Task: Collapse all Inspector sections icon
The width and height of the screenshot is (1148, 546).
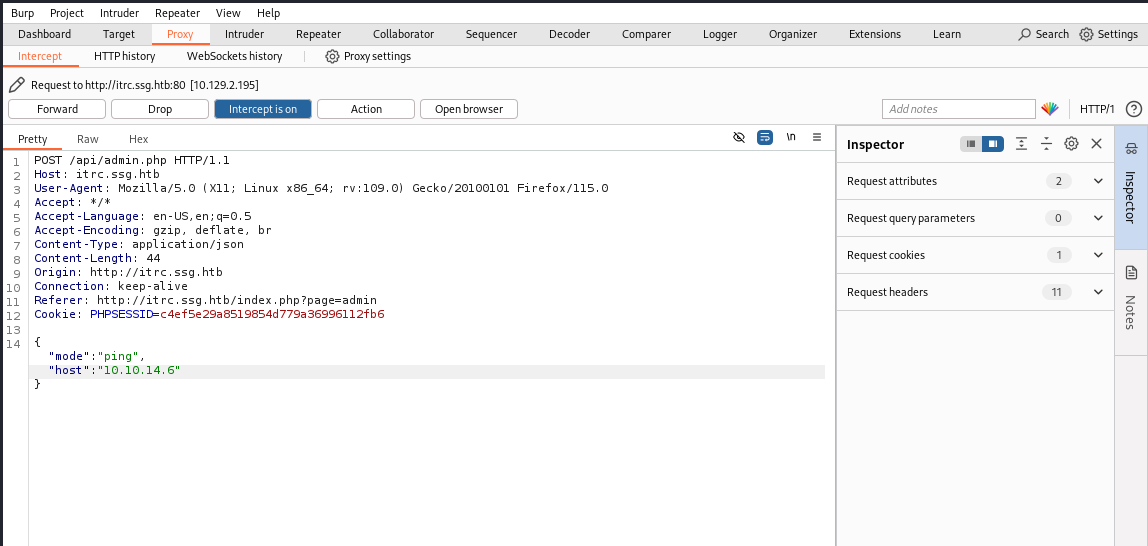Action: click(x=1046, y=144)
